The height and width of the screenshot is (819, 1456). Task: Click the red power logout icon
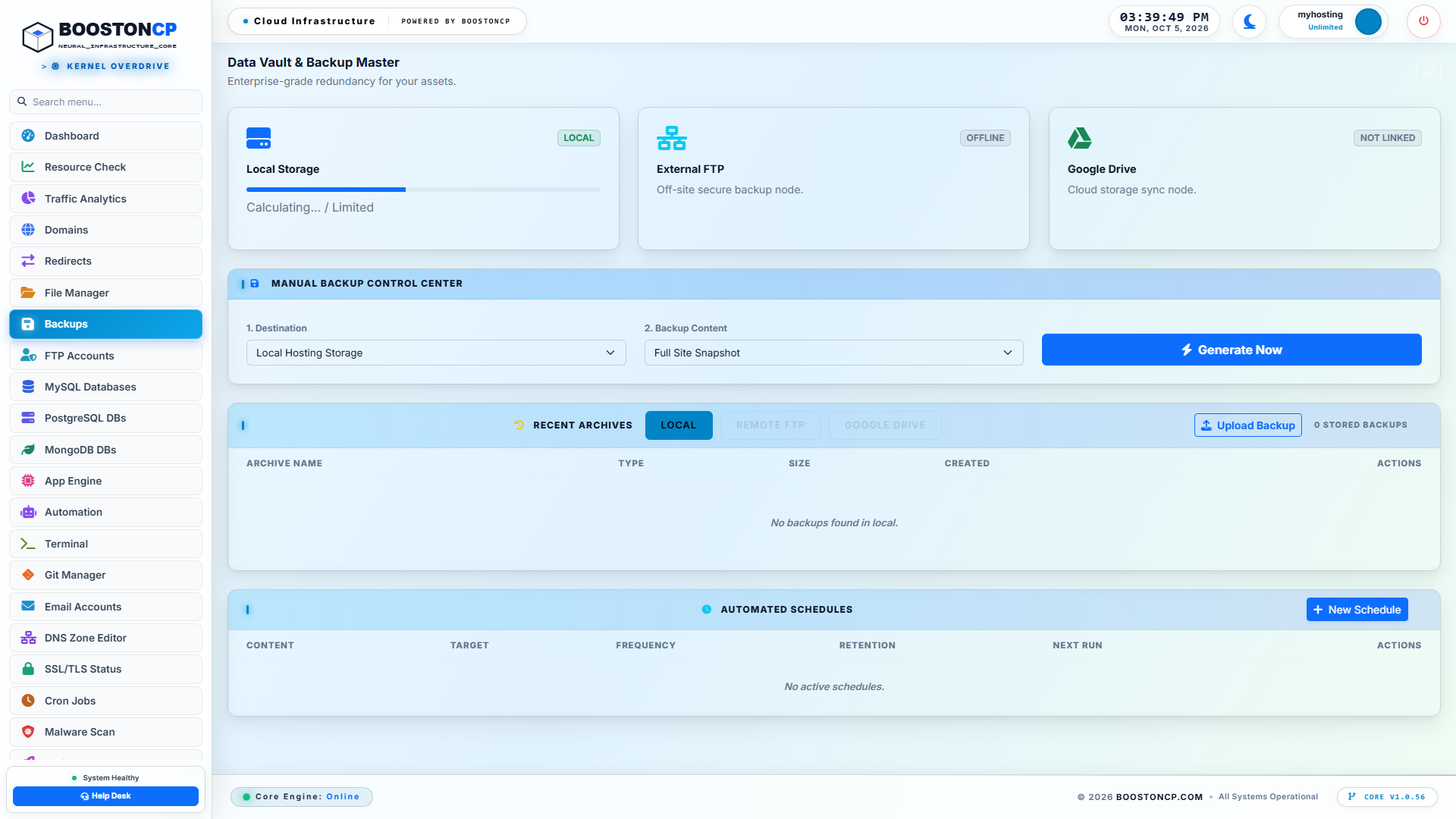click(1423, 21)
